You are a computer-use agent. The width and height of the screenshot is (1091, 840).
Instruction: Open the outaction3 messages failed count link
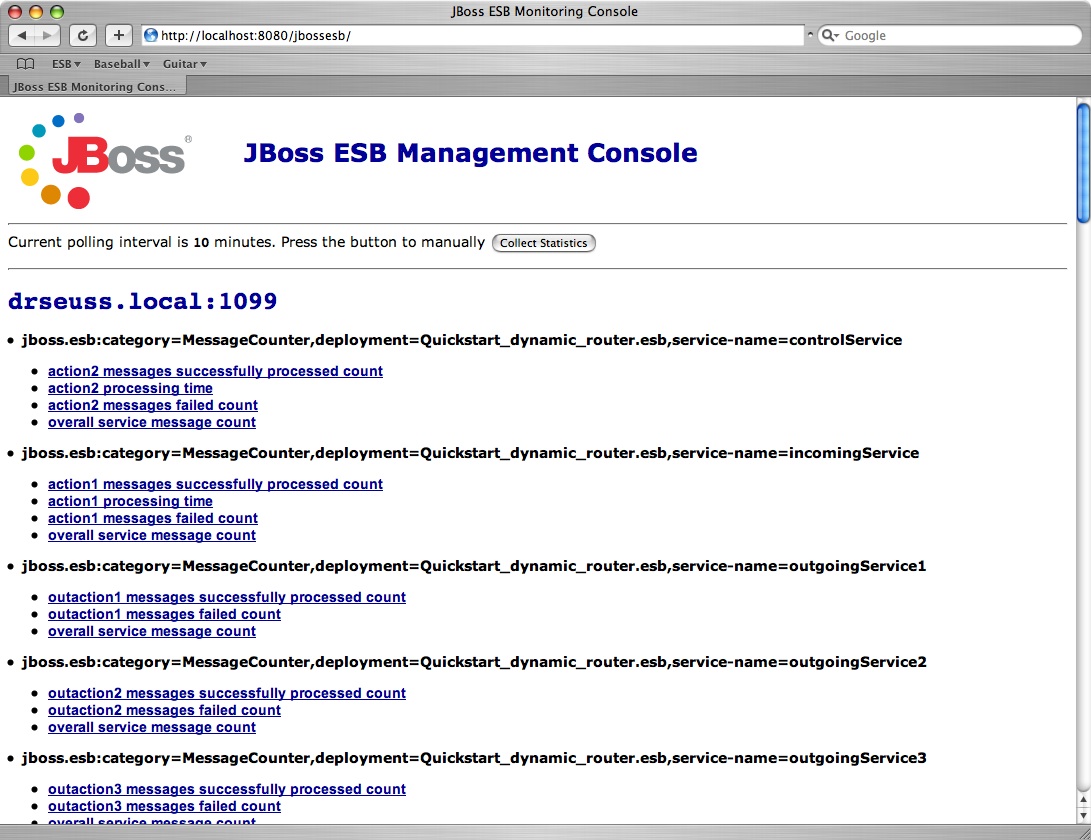[164, 806]
